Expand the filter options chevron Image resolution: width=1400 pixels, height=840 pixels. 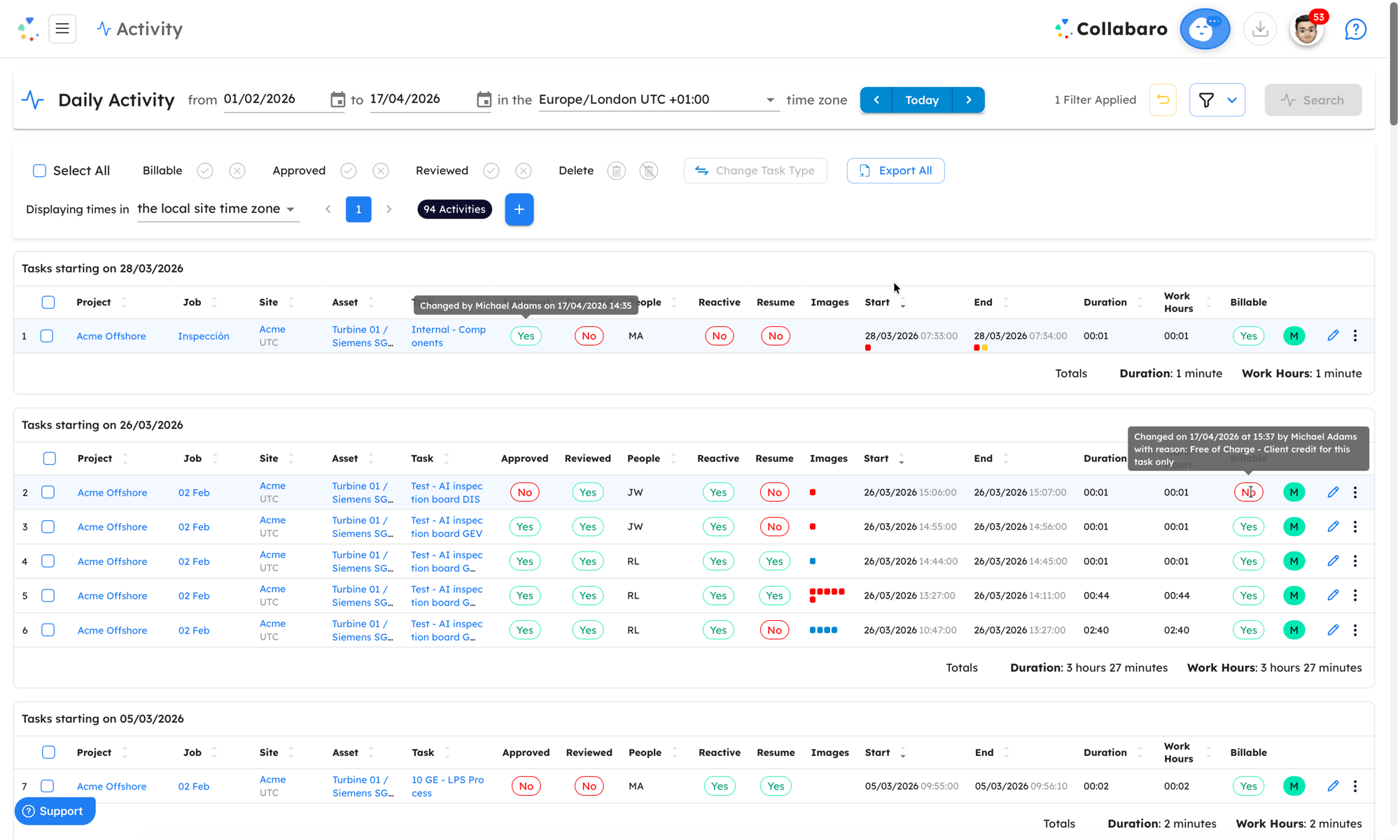[x=1232, y=100]
